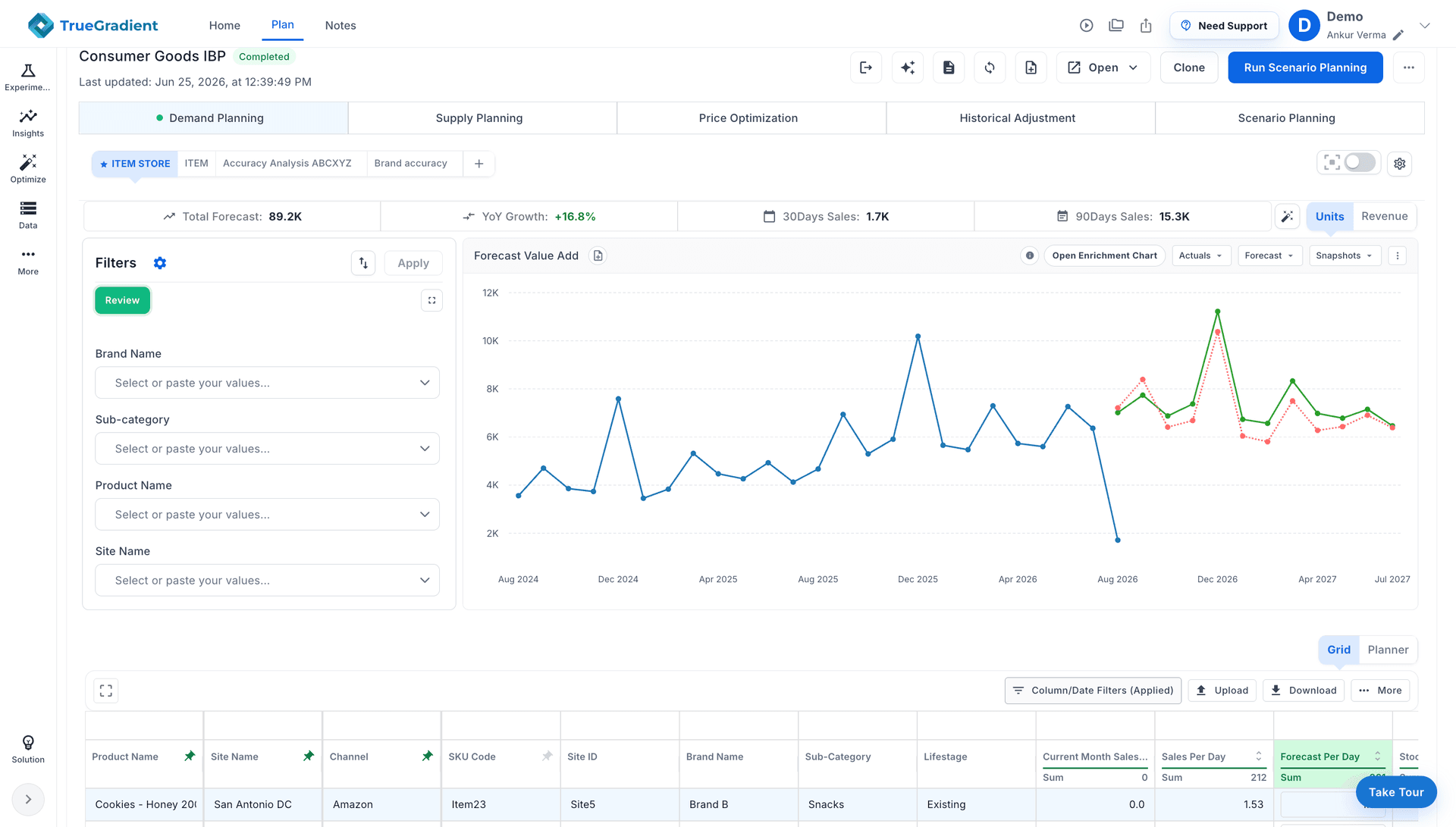This screenshot has width=1456, height=827.
Task: Click the Download button
Action: [1304, 691]
